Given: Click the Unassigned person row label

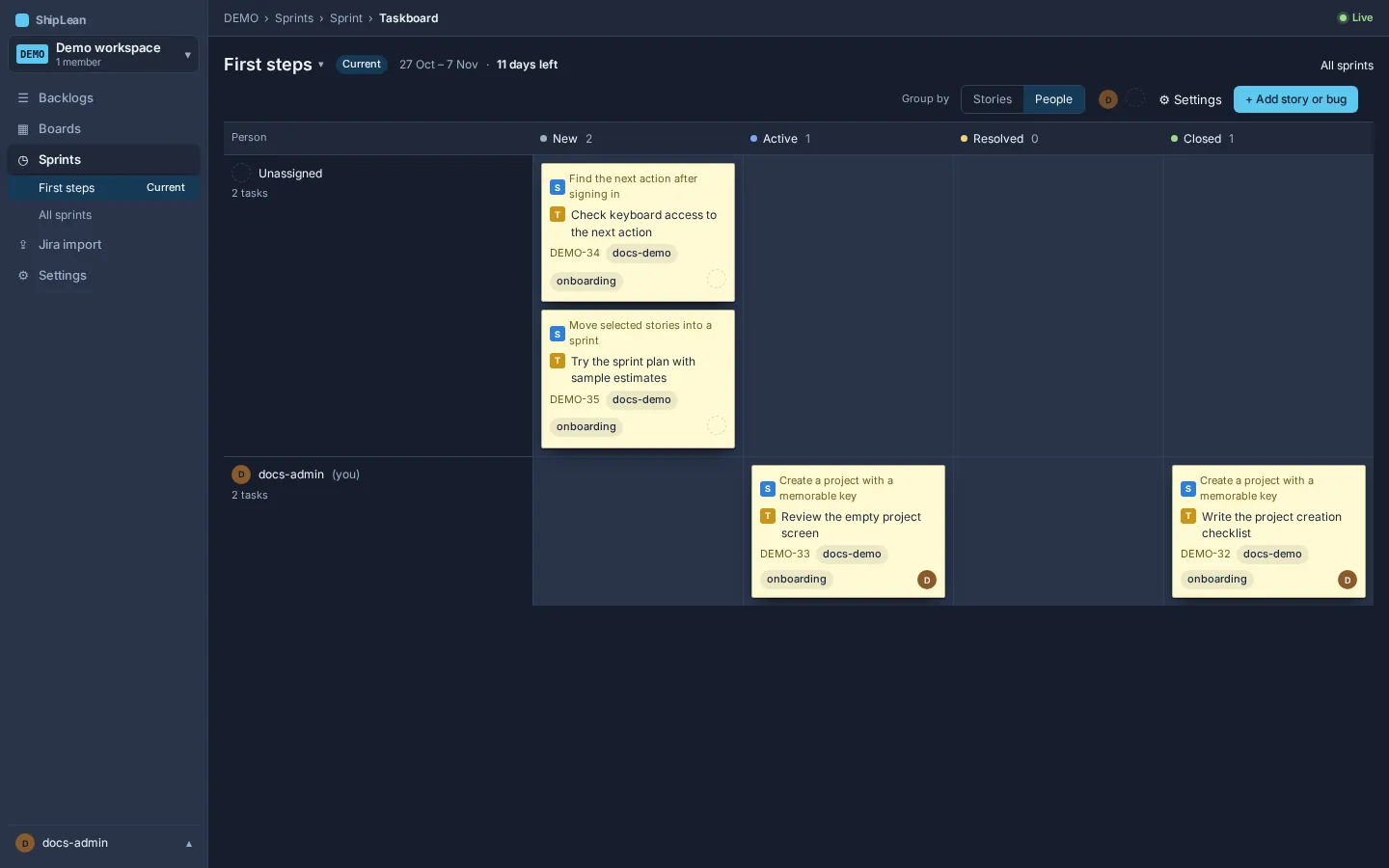Looking at the screenshot, I should click(290, 174).
